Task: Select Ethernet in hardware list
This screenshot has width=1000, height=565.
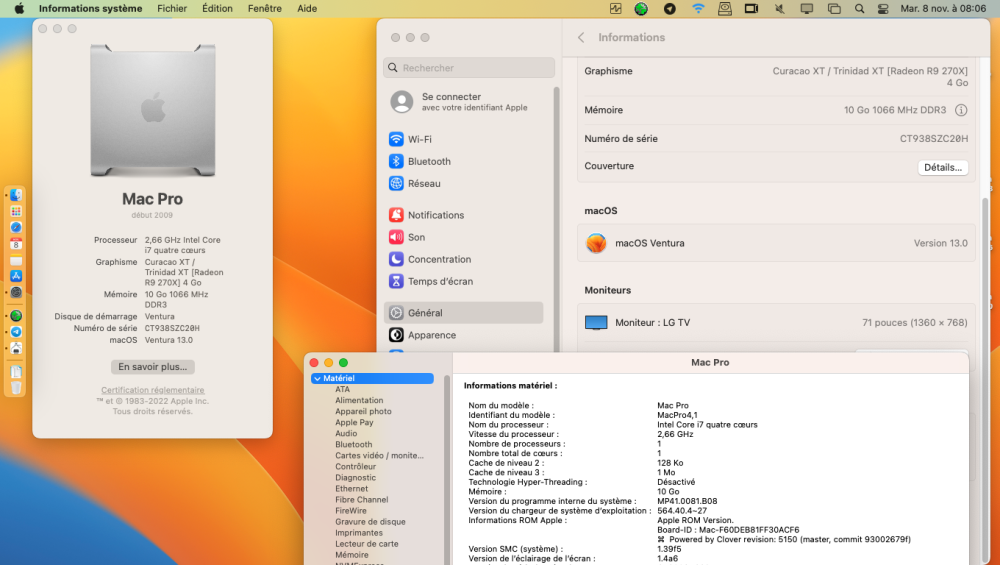Action: coord(351,488)
